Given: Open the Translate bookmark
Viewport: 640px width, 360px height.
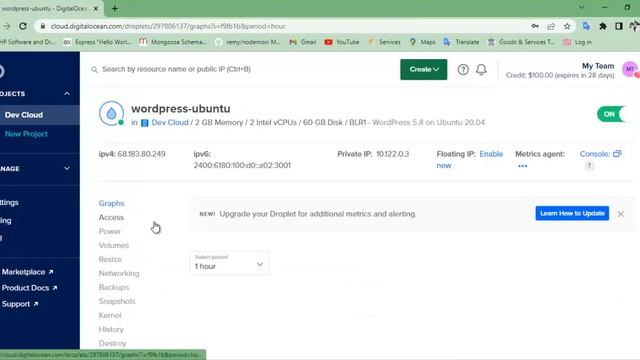Looking at the screenshot, I should click(x=461, y=42).
